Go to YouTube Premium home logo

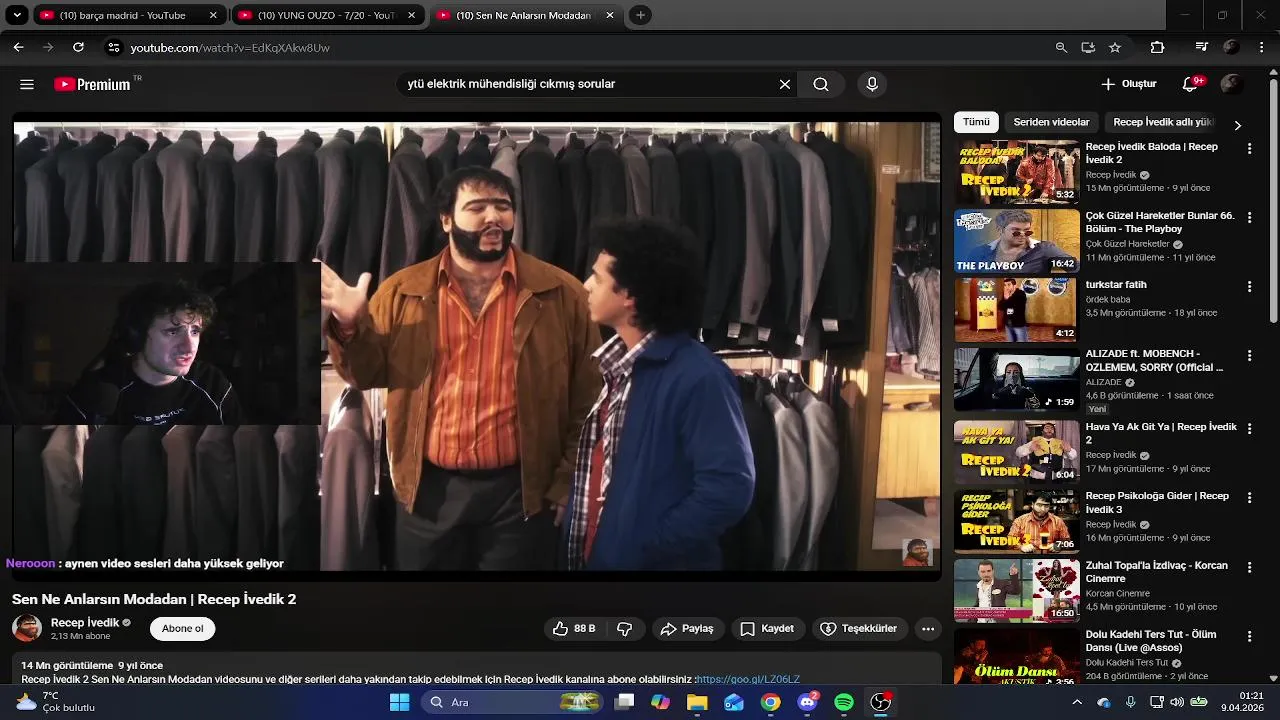pyautogui.click(x=92, y=85)
